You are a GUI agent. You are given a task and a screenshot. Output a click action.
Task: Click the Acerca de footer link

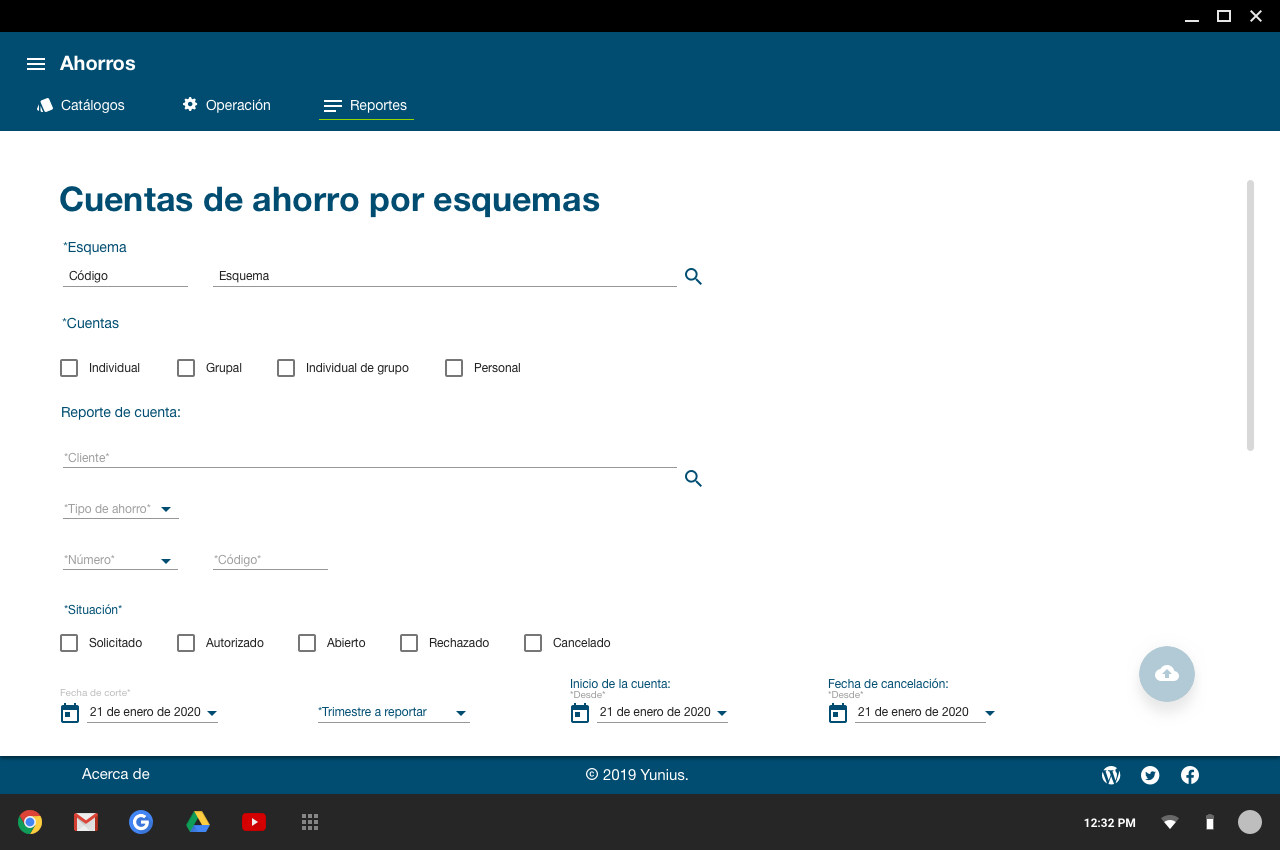(x=116, y=774)
